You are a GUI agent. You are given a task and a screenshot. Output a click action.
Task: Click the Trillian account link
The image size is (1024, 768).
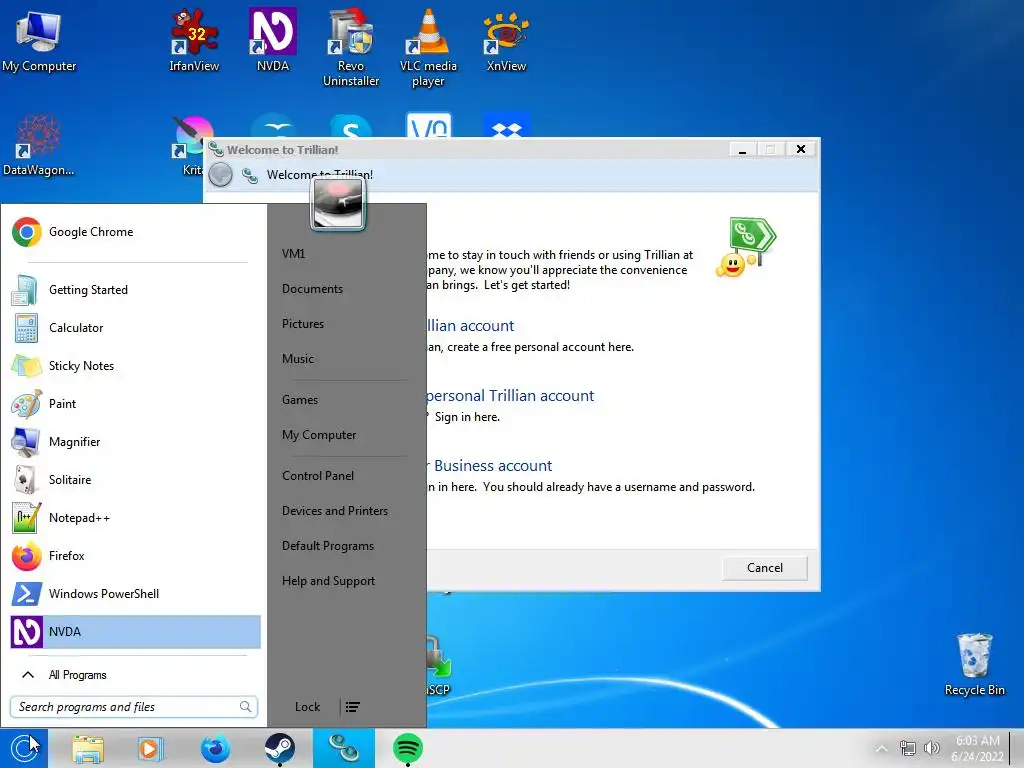(471, 325)
